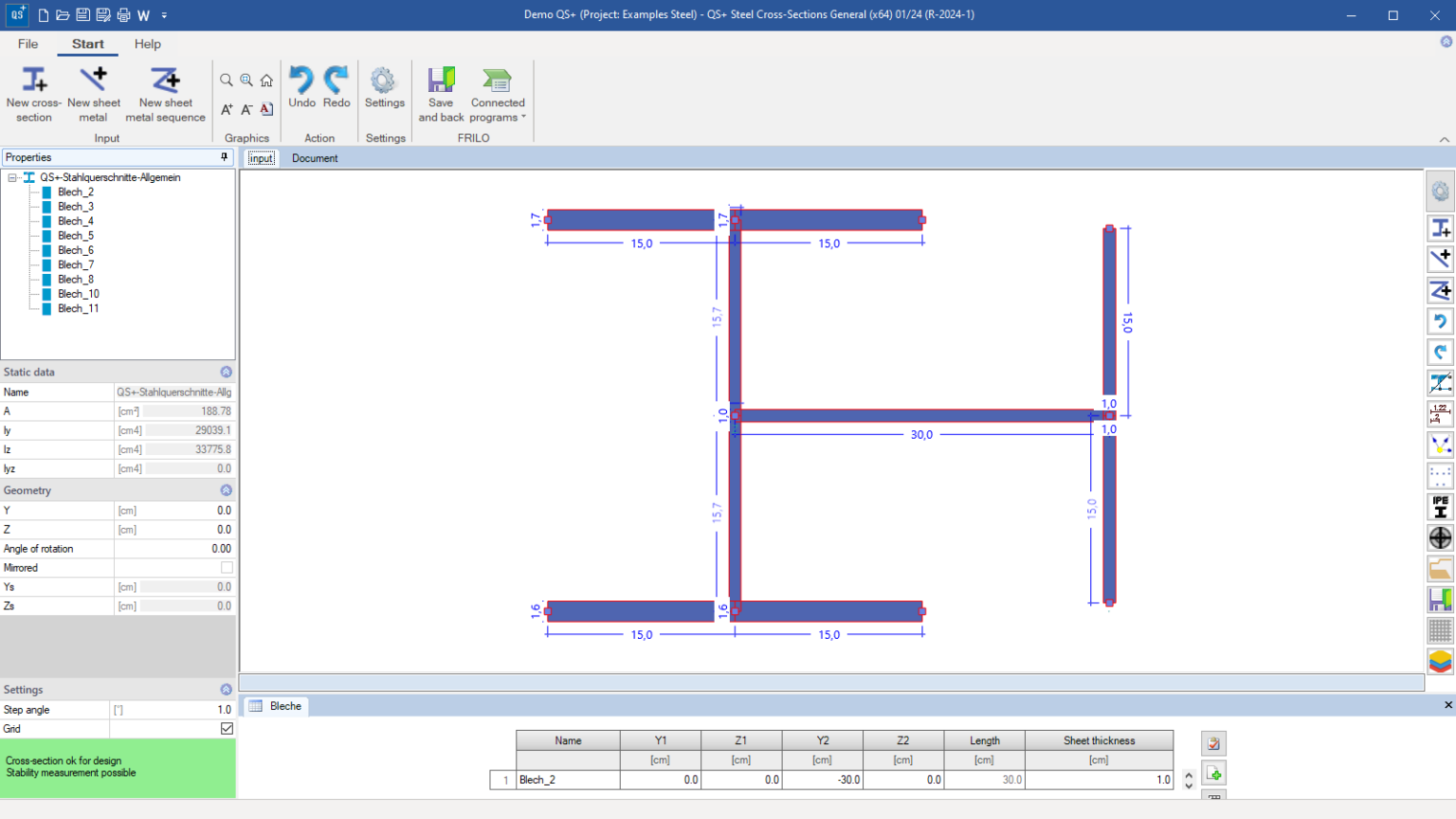This screenshot has height=819, width=1456.
Task: Click the IPE standard profile icon in right sidebar
Action: tap(1440, 505)
